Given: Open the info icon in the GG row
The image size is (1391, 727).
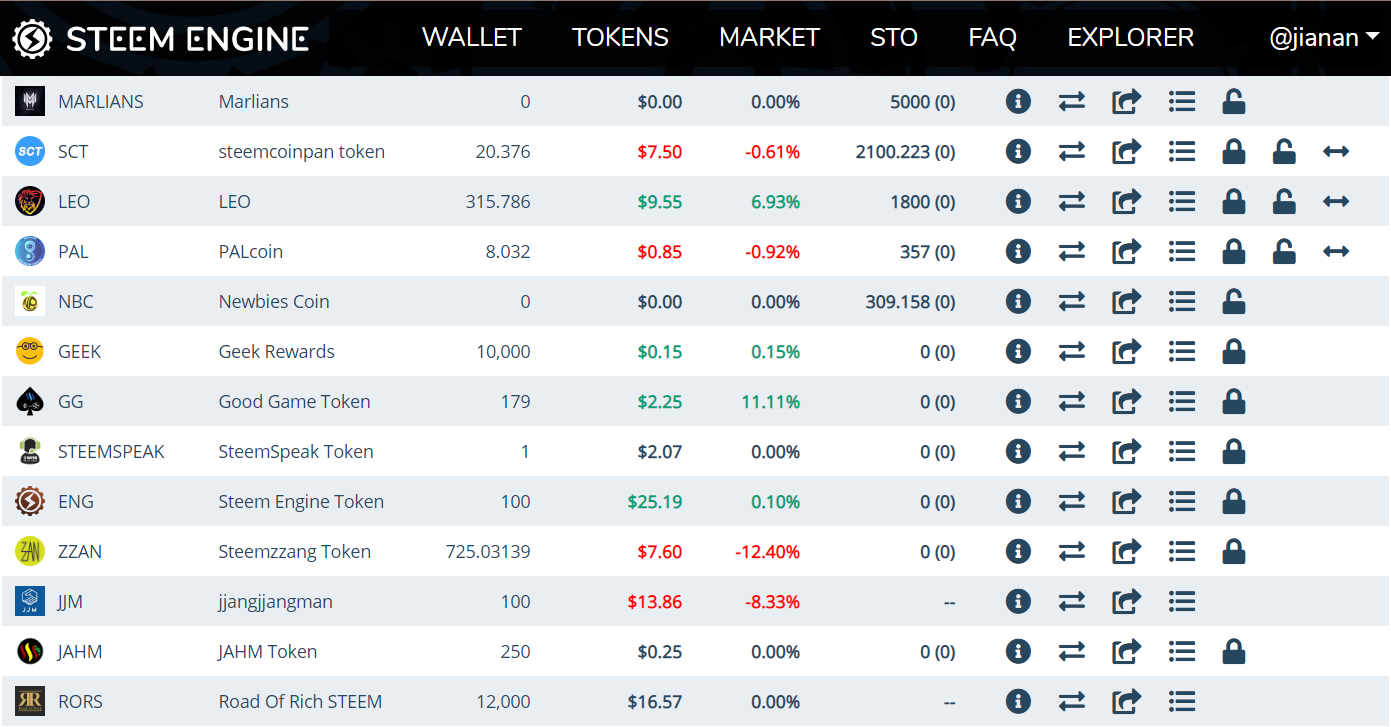Looking at the screenshot, I should tap(1018, 401).
